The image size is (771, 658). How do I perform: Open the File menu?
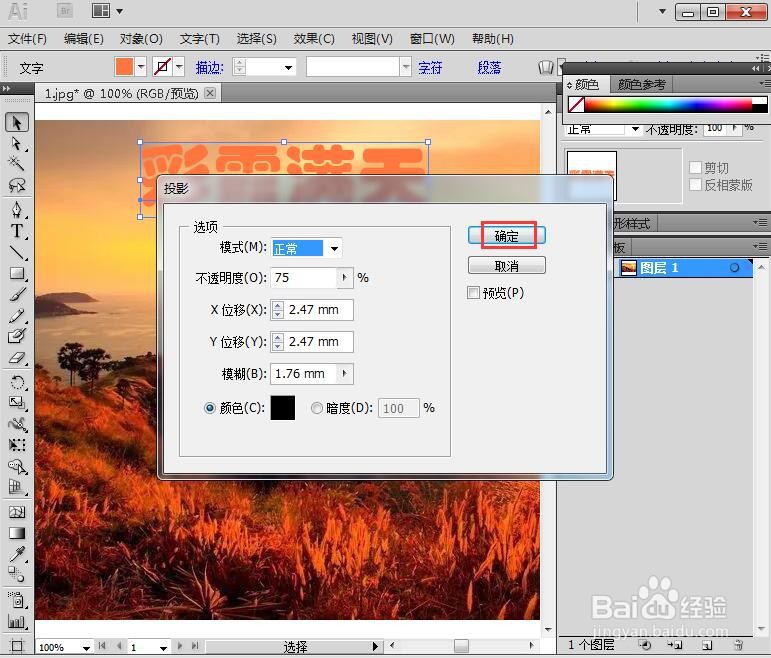click(27, 39)
